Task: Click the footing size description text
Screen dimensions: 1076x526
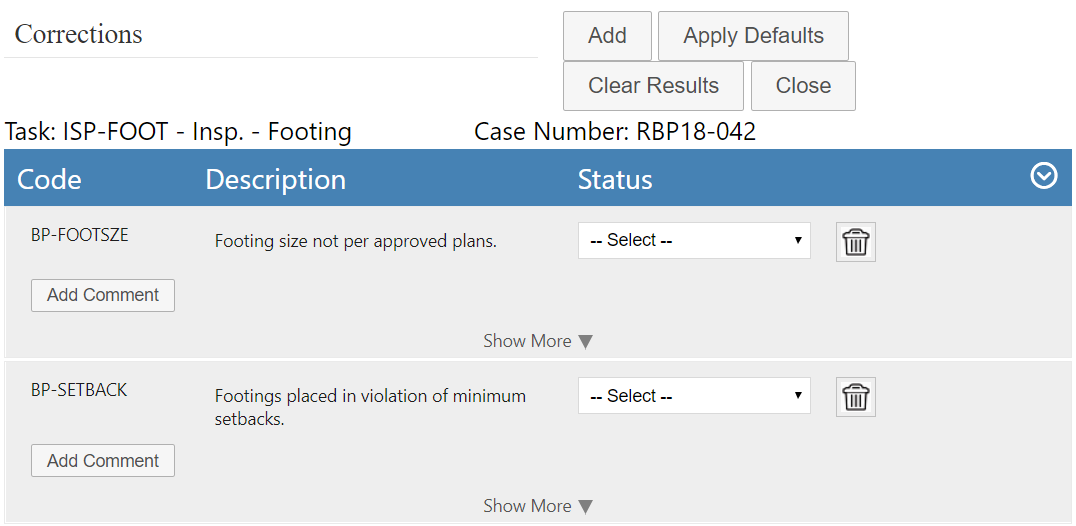Action: (355, 241)
